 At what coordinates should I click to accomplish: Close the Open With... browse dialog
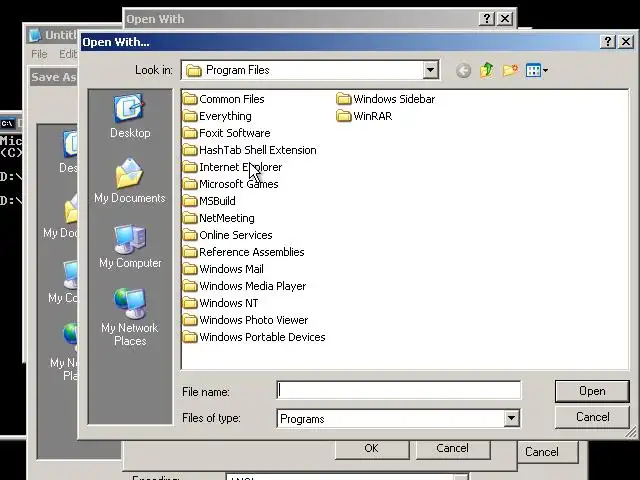coord(626,42)
